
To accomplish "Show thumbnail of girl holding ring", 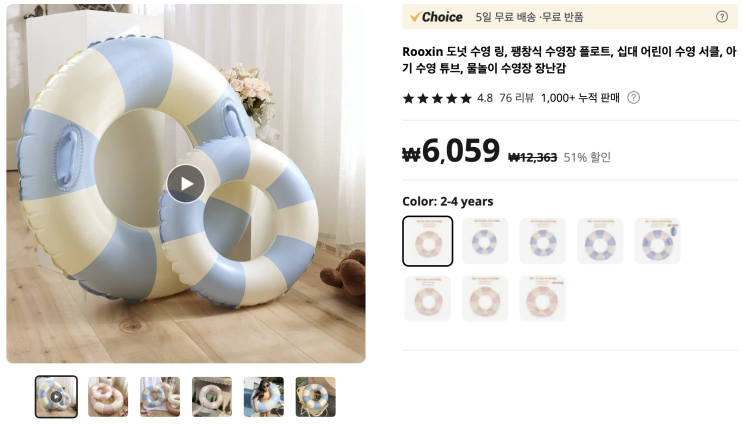I will pyautogui.click(x=263, y=397).
